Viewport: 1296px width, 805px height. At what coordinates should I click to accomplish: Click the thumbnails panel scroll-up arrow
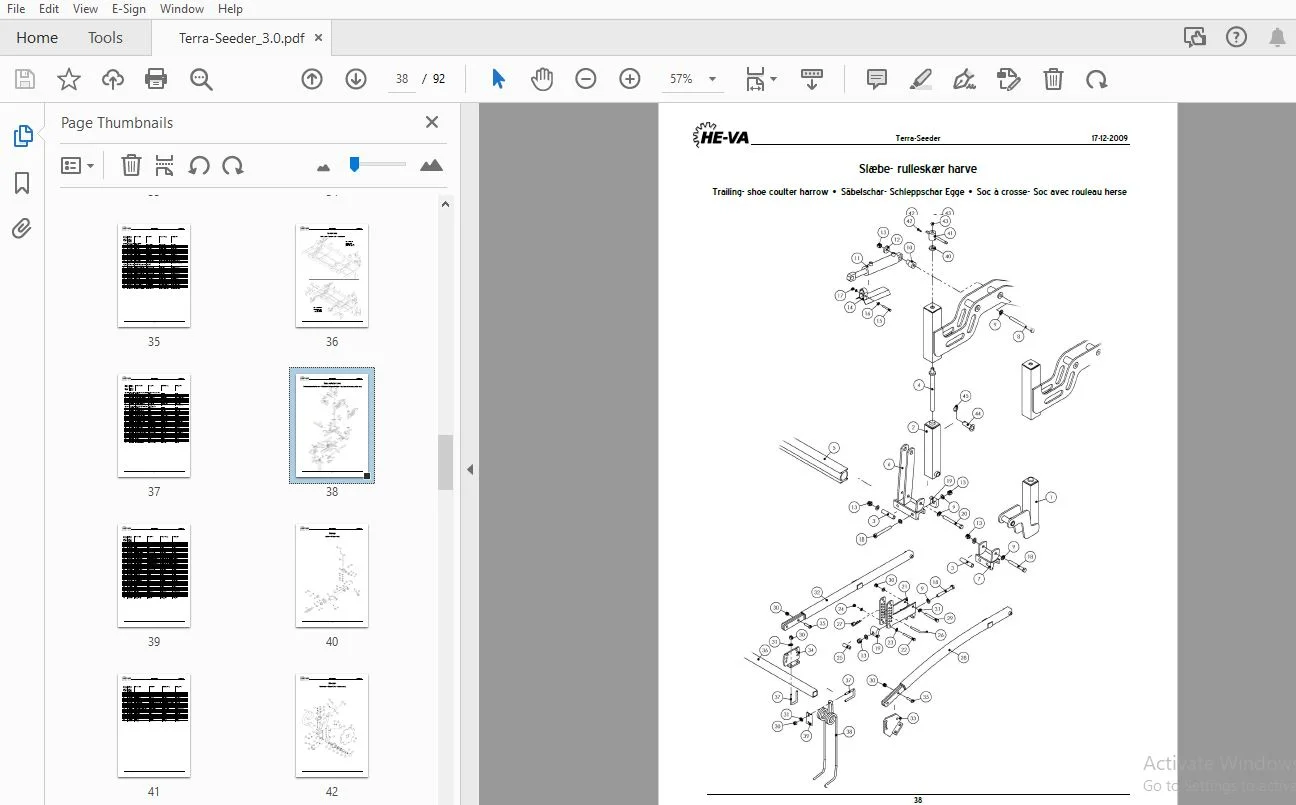pos(446,204)
